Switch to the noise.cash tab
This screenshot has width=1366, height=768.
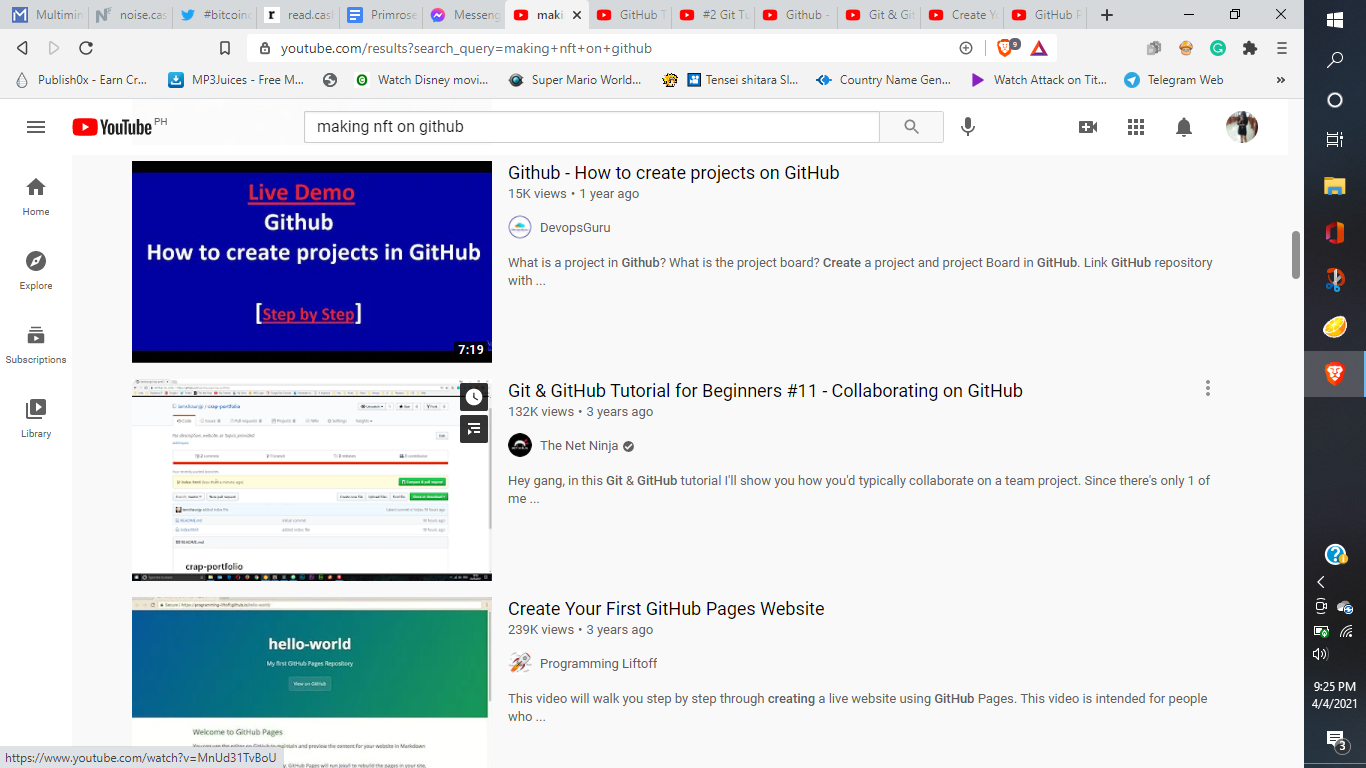(130, 15)
